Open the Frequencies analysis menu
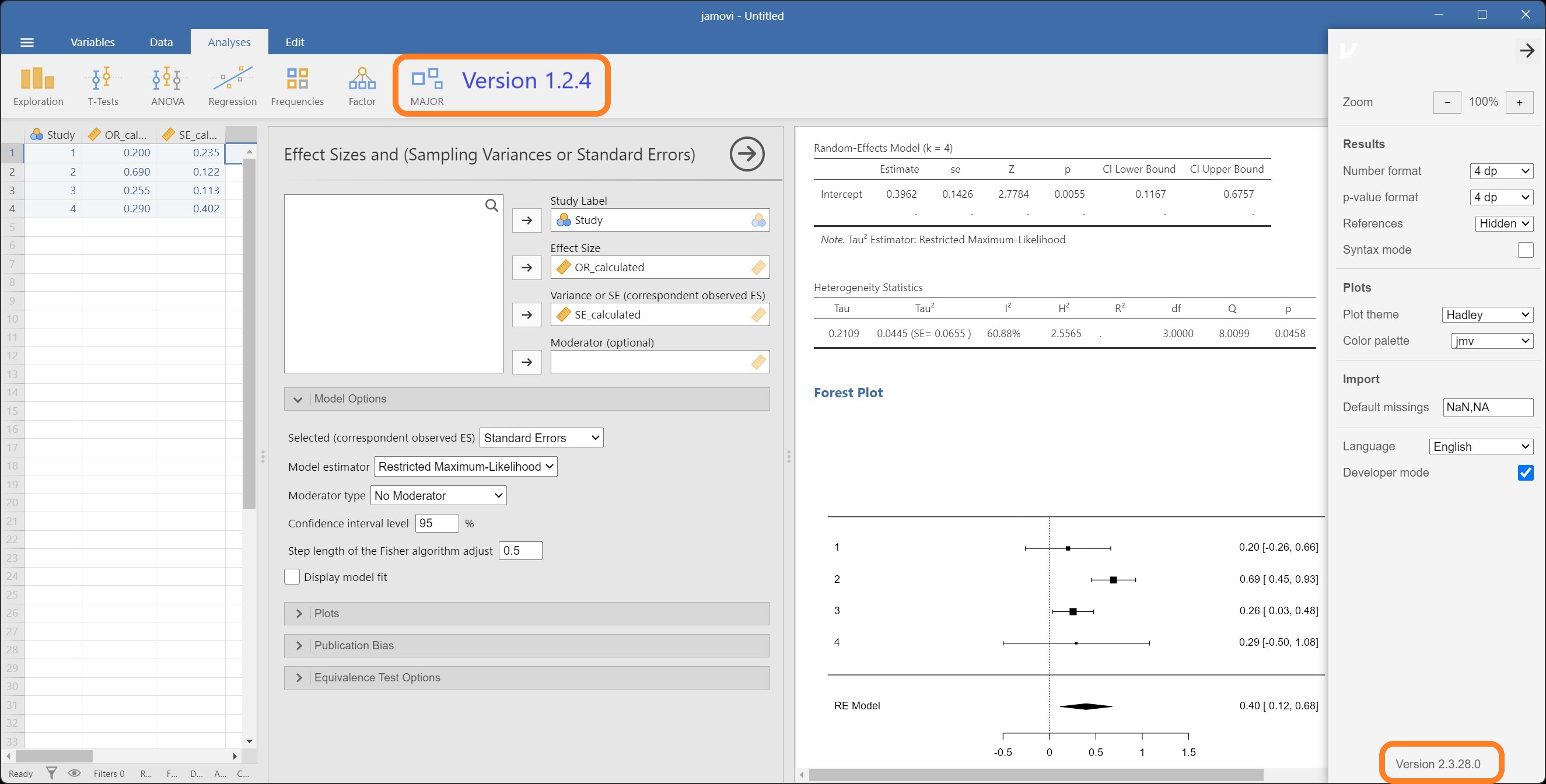1546x784 pixels. [x=297, y=86]
